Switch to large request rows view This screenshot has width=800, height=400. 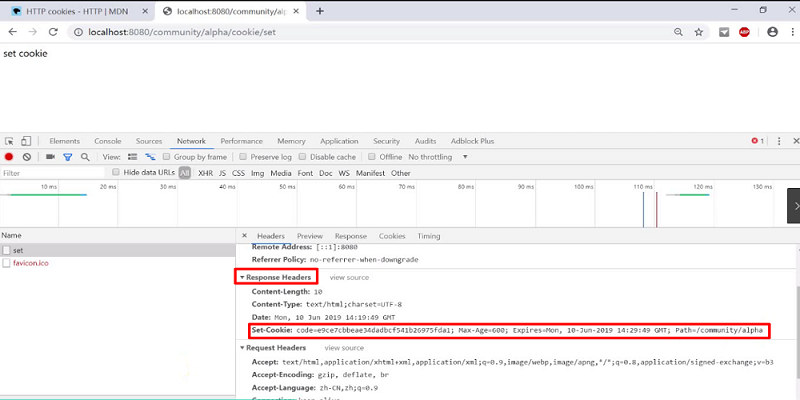tap(133, 157)
